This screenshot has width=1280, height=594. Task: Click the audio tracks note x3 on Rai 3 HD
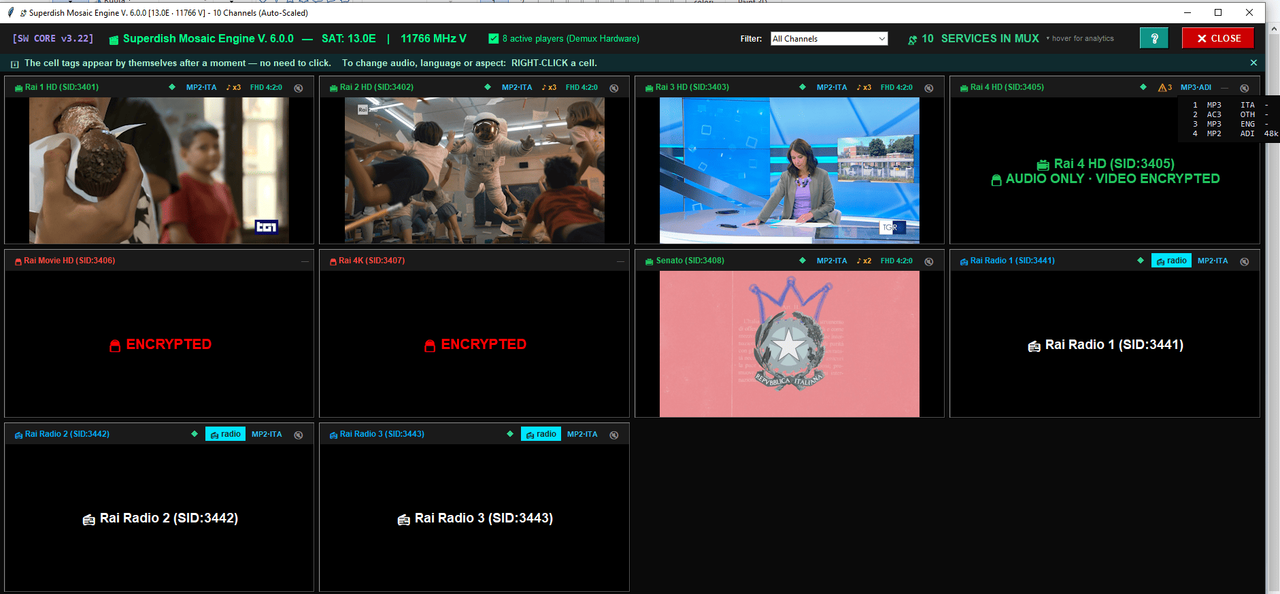864,87
